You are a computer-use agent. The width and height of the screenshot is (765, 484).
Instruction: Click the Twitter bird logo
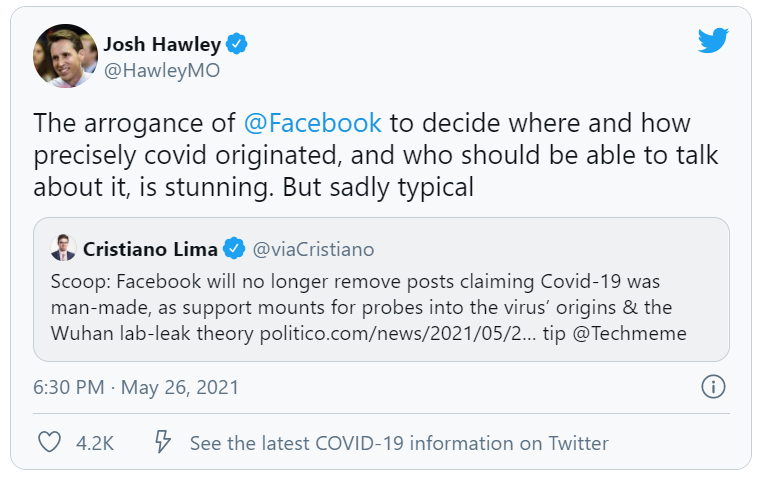[713, 40]
